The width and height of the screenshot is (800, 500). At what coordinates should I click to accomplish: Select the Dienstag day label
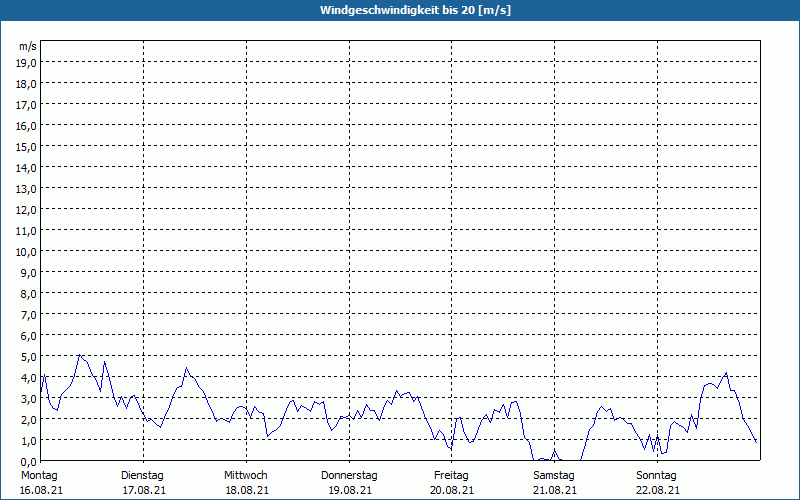pos(142,475)
